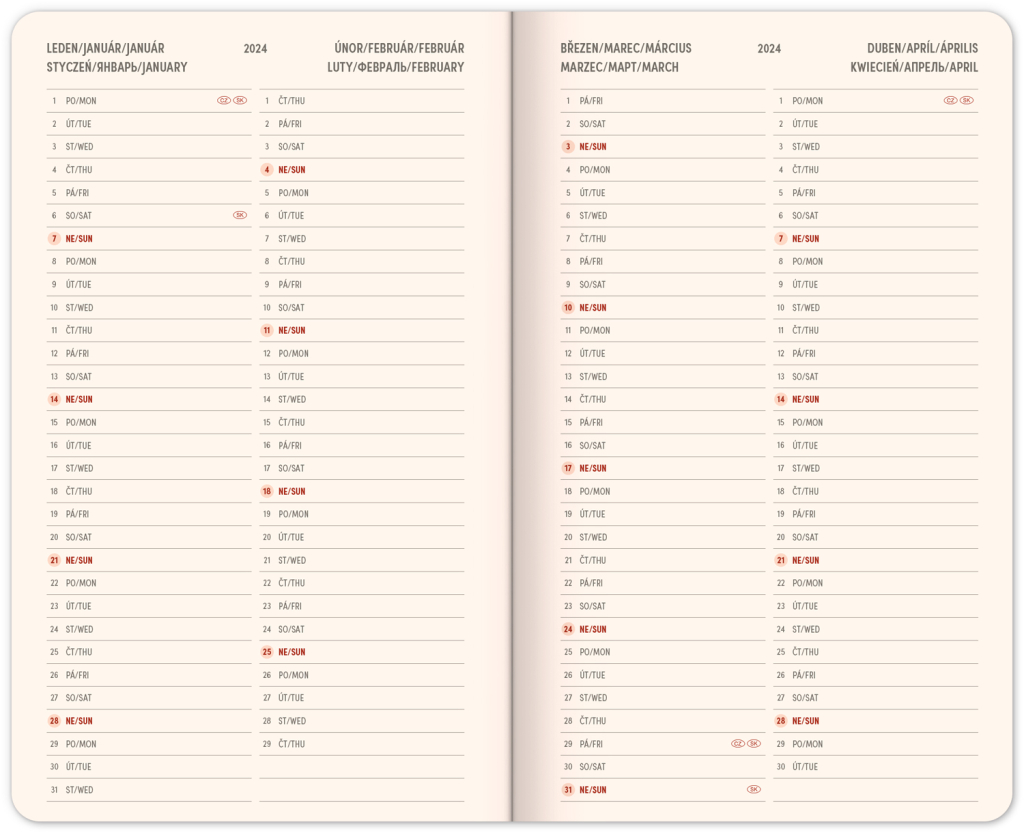The image size is (1024, 833).
Task: Select the circled Sunday 3 in March
Action: [x=568, y=147]
